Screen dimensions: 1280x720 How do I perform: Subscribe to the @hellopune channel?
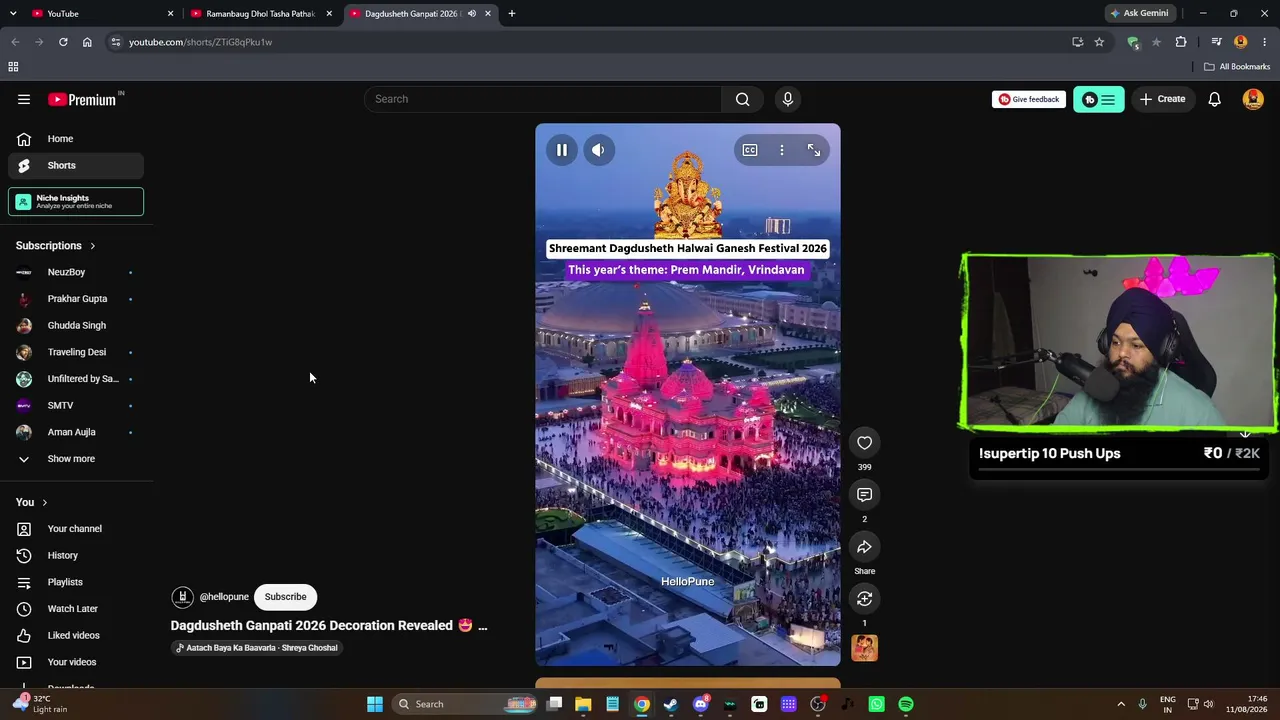285,597
